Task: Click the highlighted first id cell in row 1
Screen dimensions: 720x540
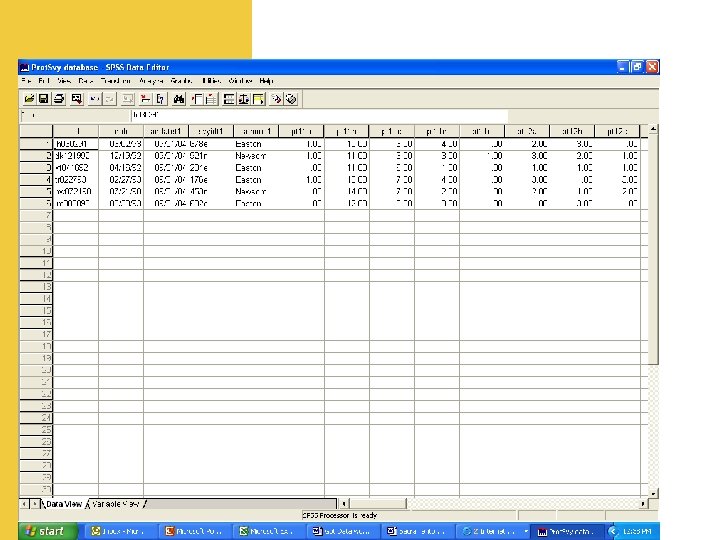Action: pos(76,144)
